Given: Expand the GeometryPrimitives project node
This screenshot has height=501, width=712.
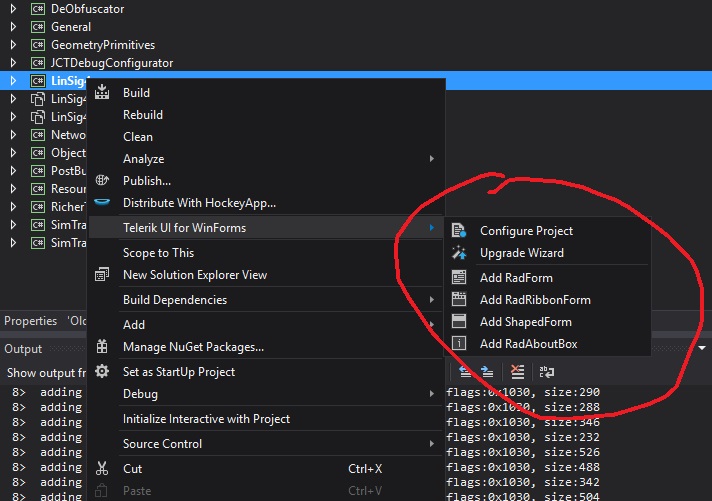Looking at the screenshot, I should click(12, 45).
